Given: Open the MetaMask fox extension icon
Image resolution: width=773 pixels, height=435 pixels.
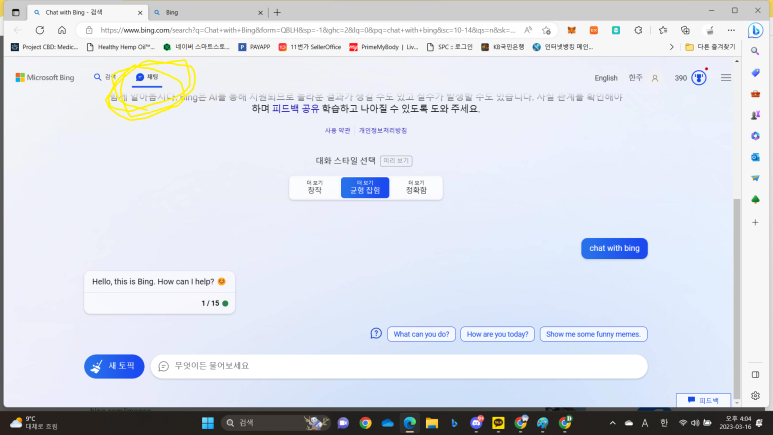Looking at the screenshot, I should 571,30.
